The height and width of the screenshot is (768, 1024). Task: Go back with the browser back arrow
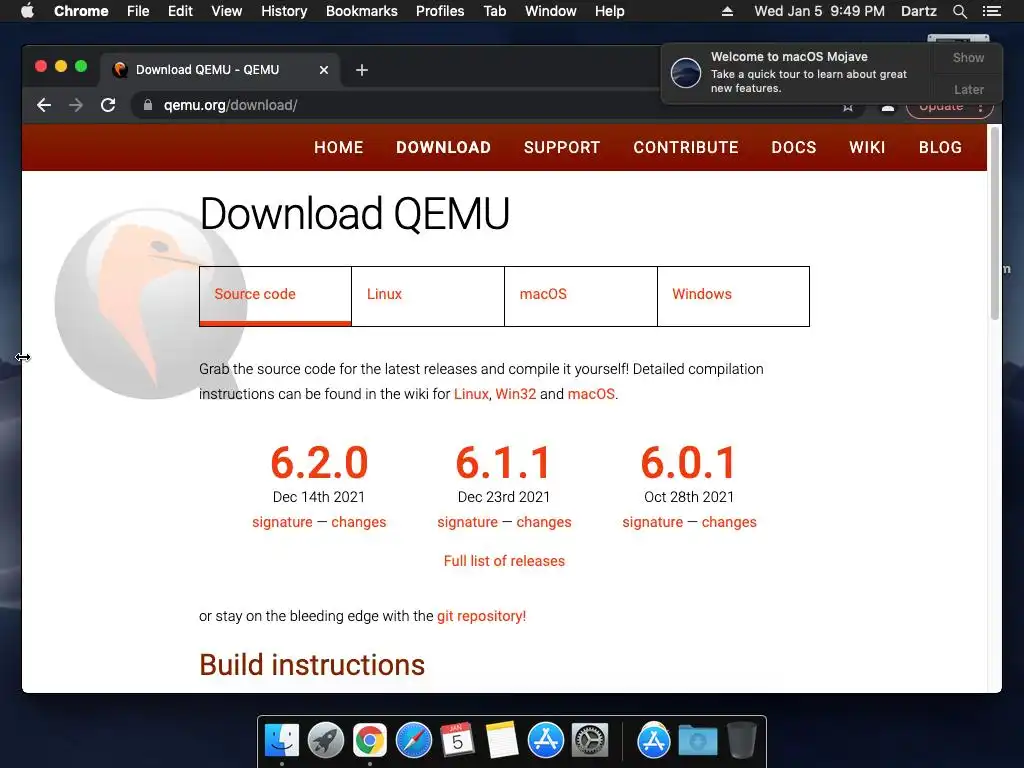[x=44, y=105]
